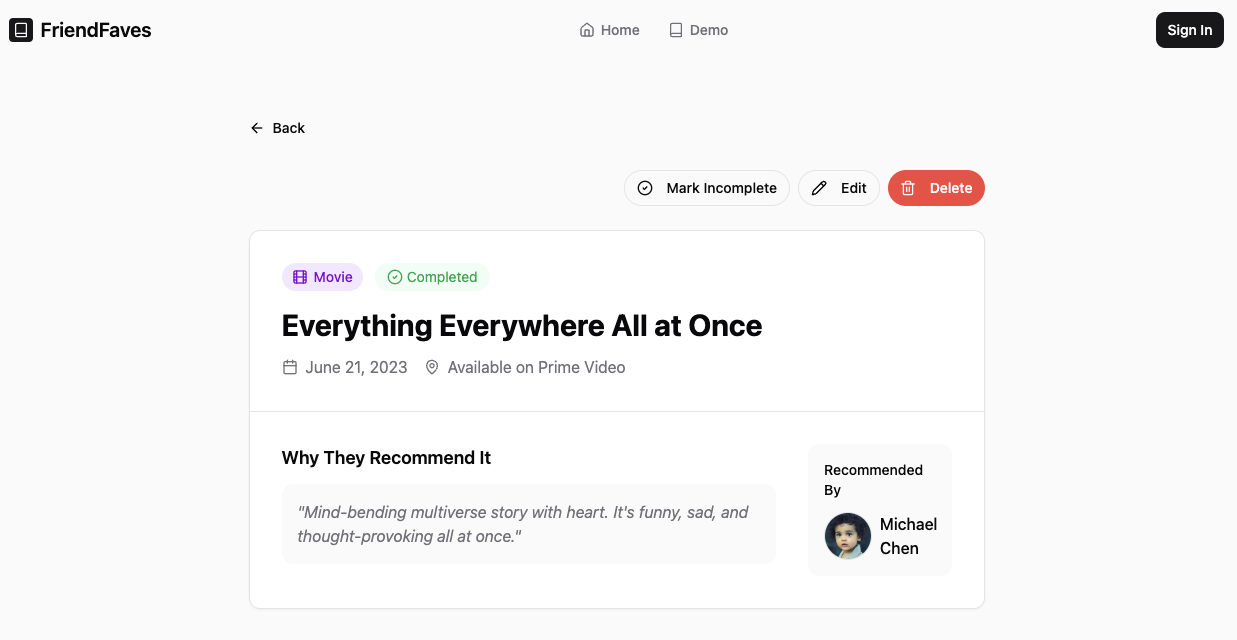Toggle item status with Mark Incomplete
This screenshot has height=640, width=1237.
[x=707, y=188]
